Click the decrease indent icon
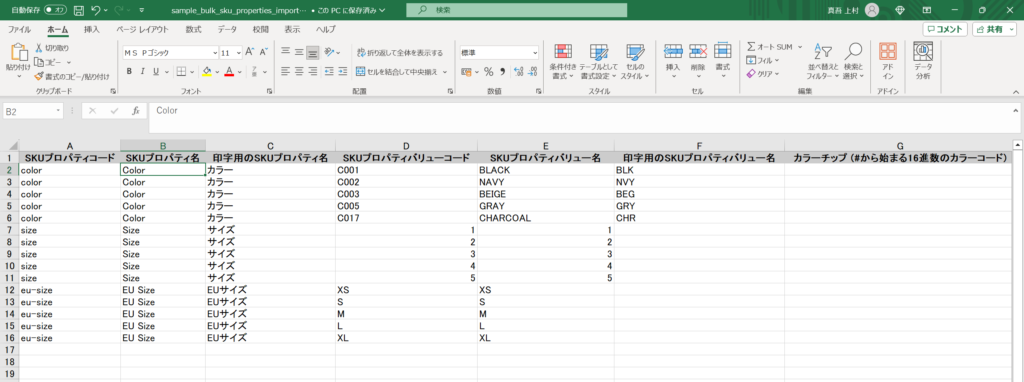 click(329, 71)
